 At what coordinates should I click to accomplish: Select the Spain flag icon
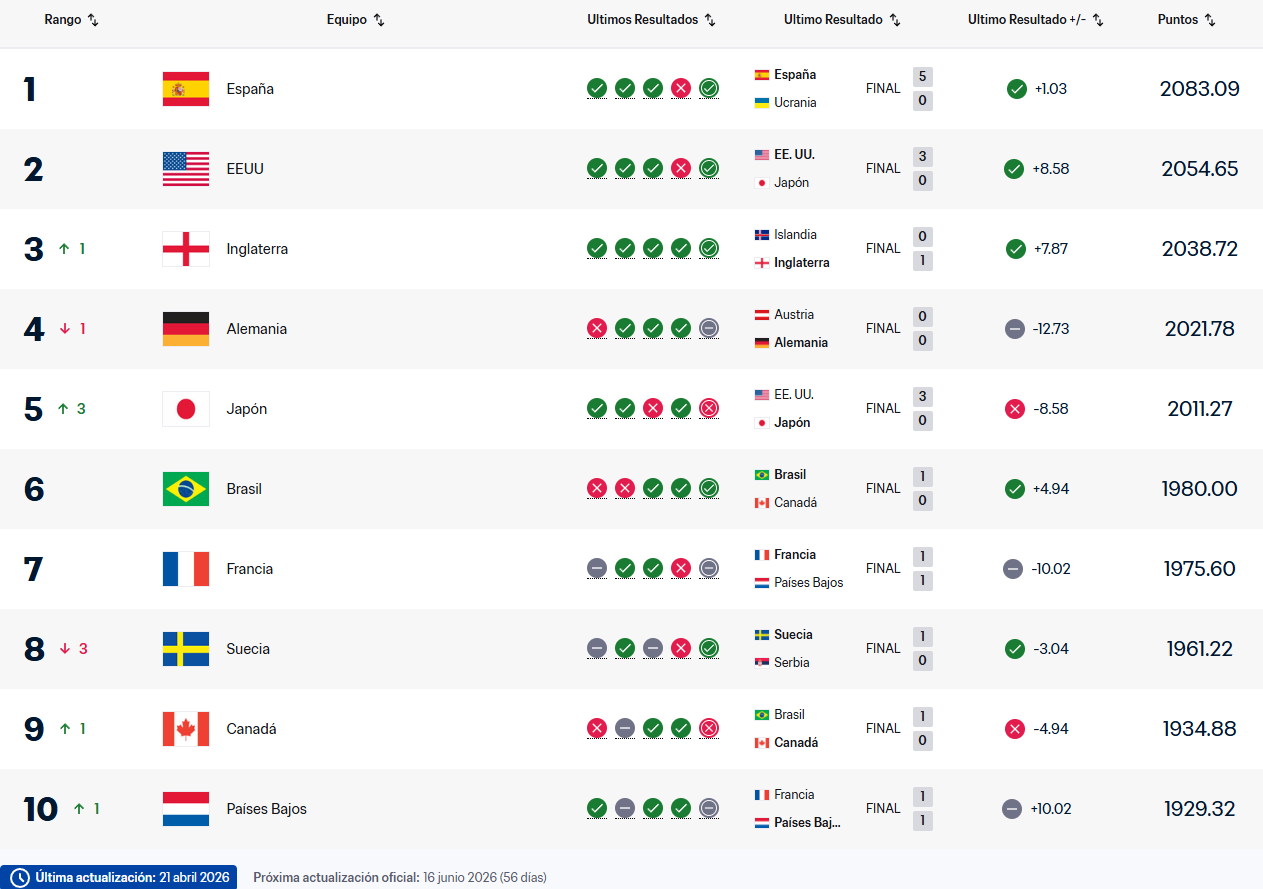[185, 88]
